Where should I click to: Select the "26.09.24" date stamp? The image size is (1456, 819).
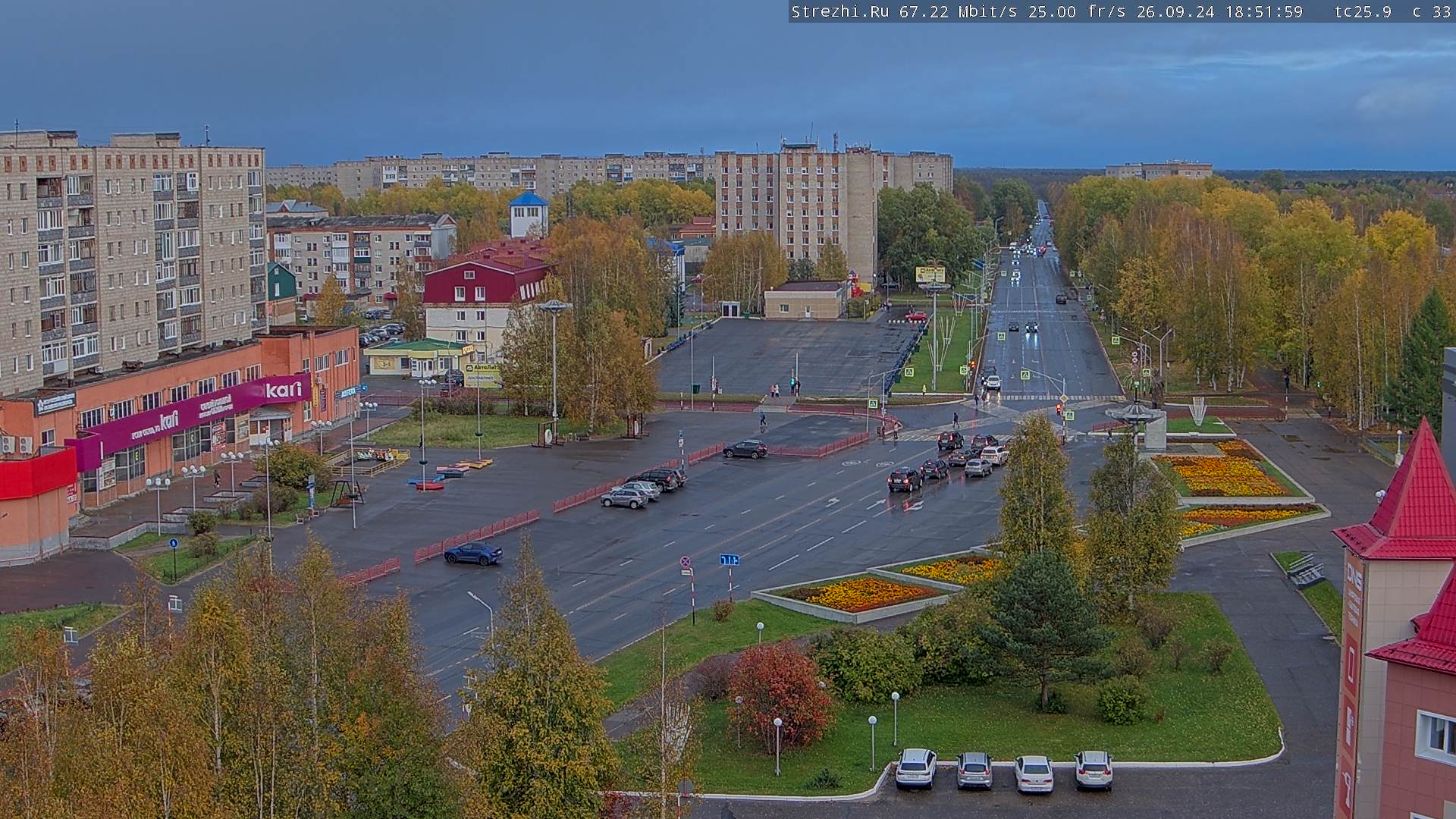[1175, 11]
